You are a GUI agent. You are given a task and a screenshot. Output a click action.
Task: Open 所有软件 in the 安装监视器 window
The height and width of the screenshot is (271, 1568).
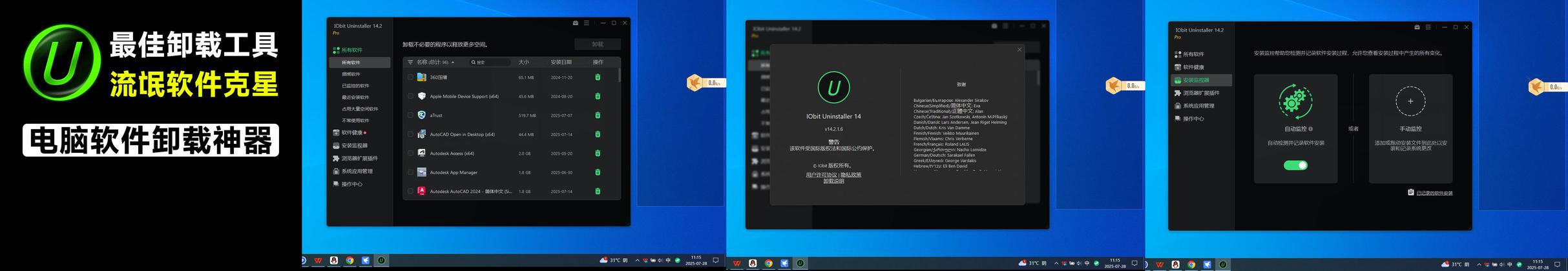pyautogui.click(x=1189, y=54)
